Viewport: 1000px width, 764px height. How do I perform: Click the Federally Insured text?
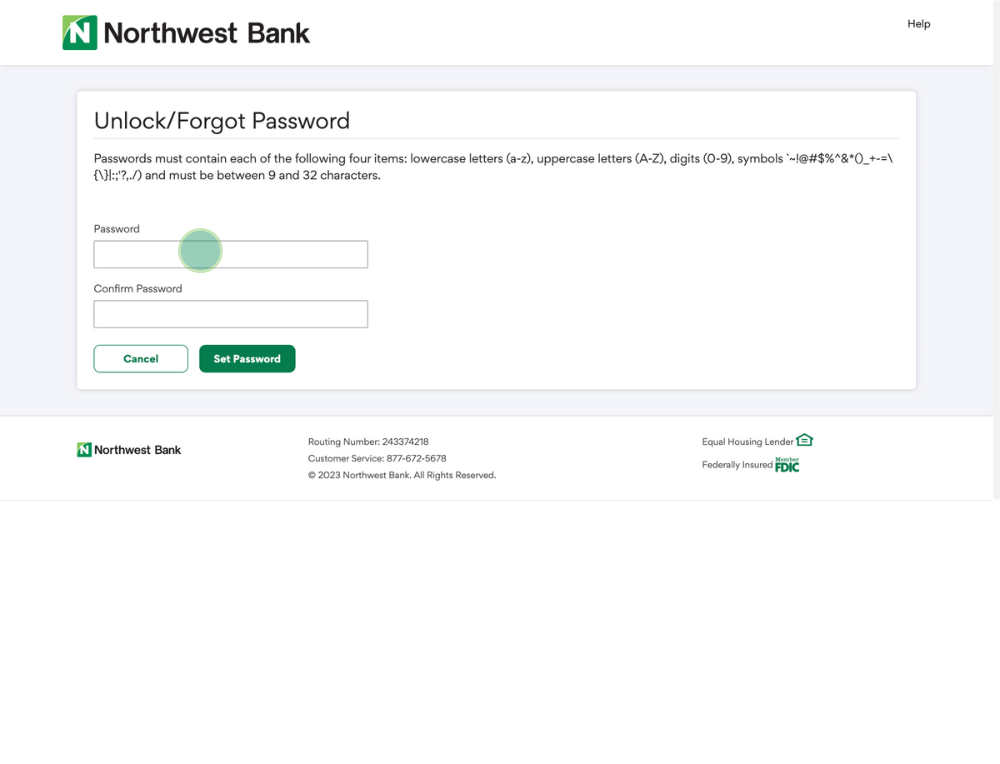(737, 465)
